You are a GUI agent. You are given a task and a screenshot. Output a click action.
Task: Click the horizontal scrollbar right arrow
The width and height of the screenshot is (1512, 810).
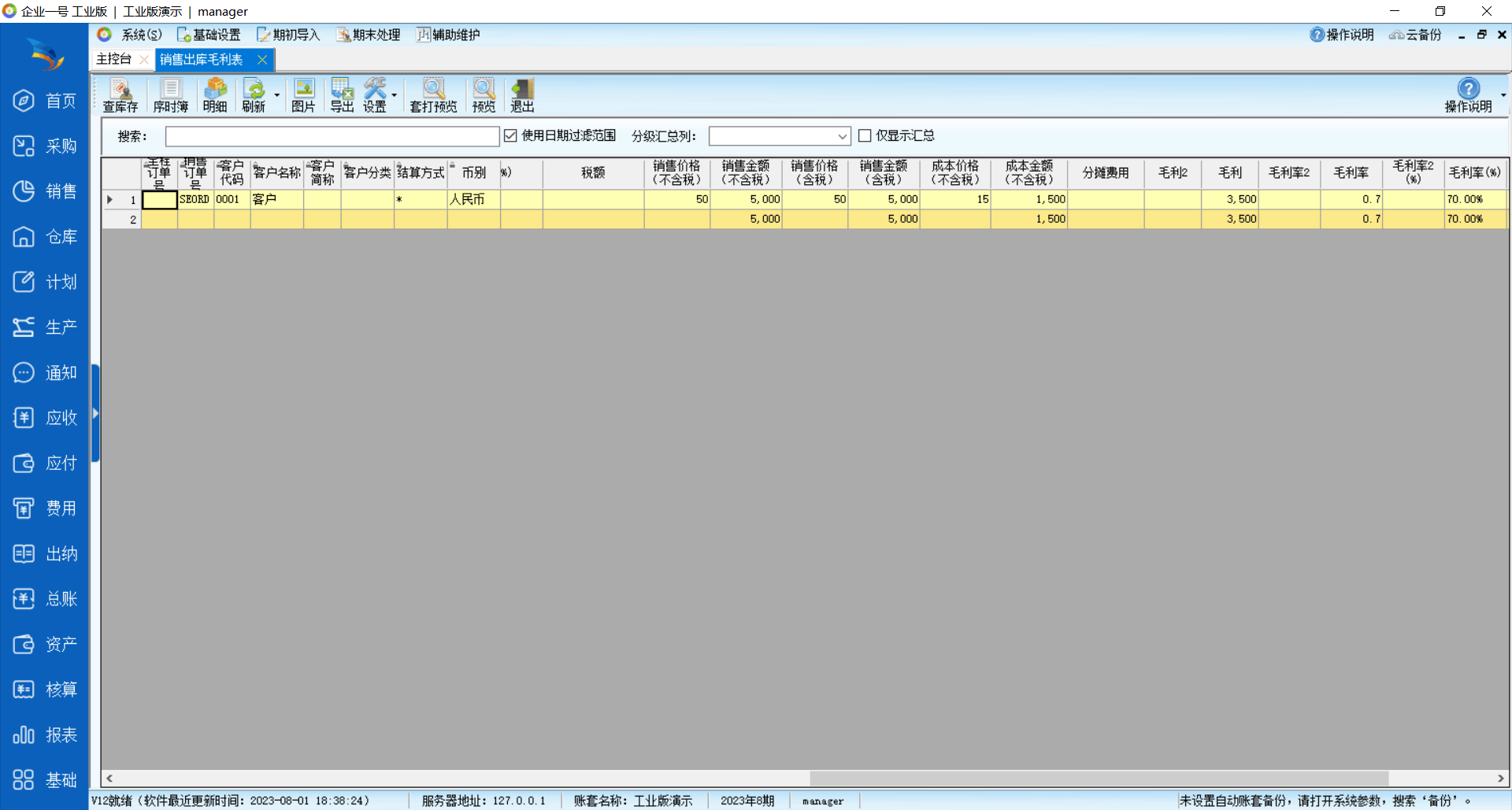click(x=1500, y=779)
